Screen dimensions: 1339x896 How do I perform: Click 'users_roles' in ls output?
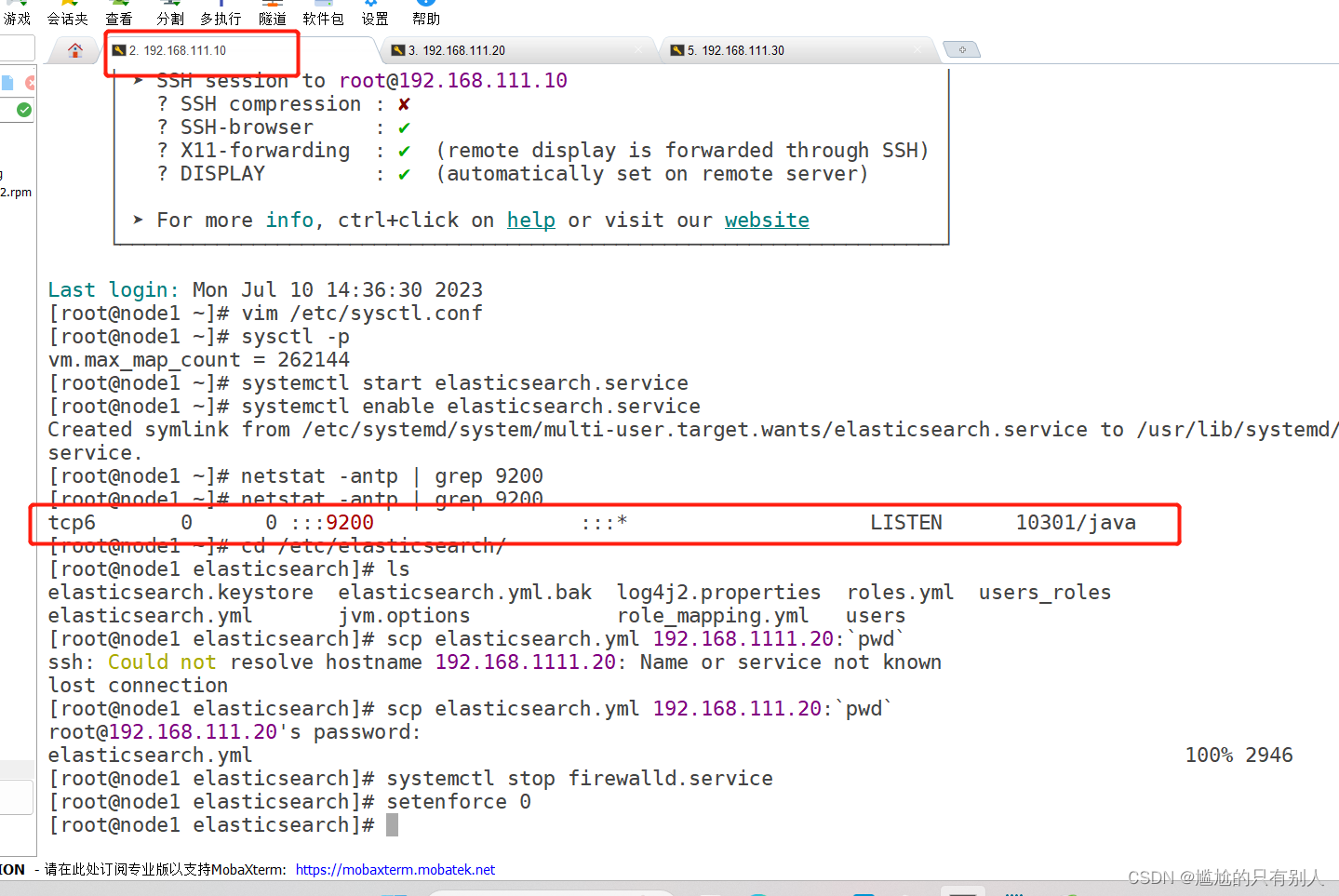click(x=1045, y=593)
